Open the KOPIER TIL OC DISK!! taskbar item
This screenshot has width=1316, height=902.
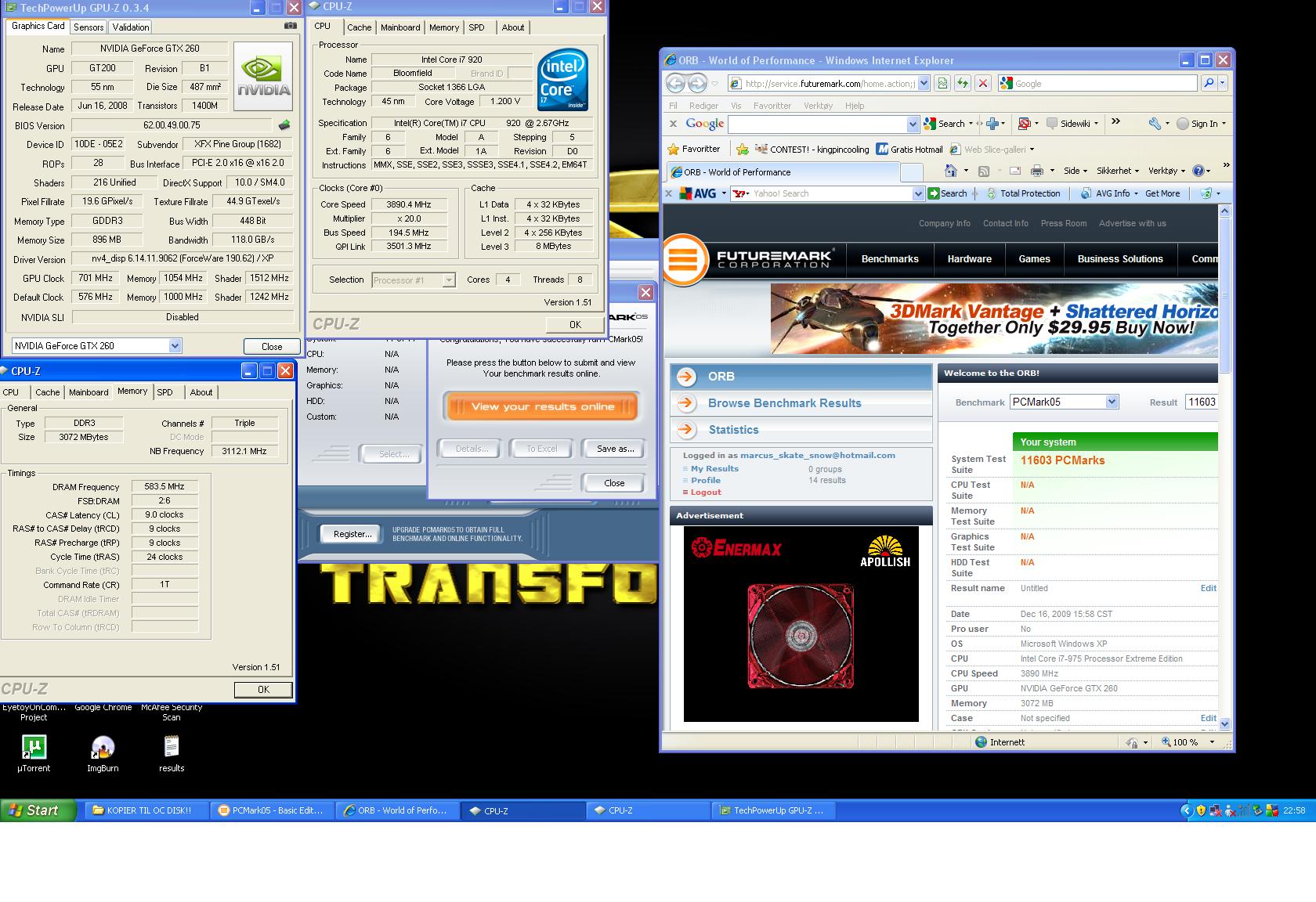[x=145, y=810]
